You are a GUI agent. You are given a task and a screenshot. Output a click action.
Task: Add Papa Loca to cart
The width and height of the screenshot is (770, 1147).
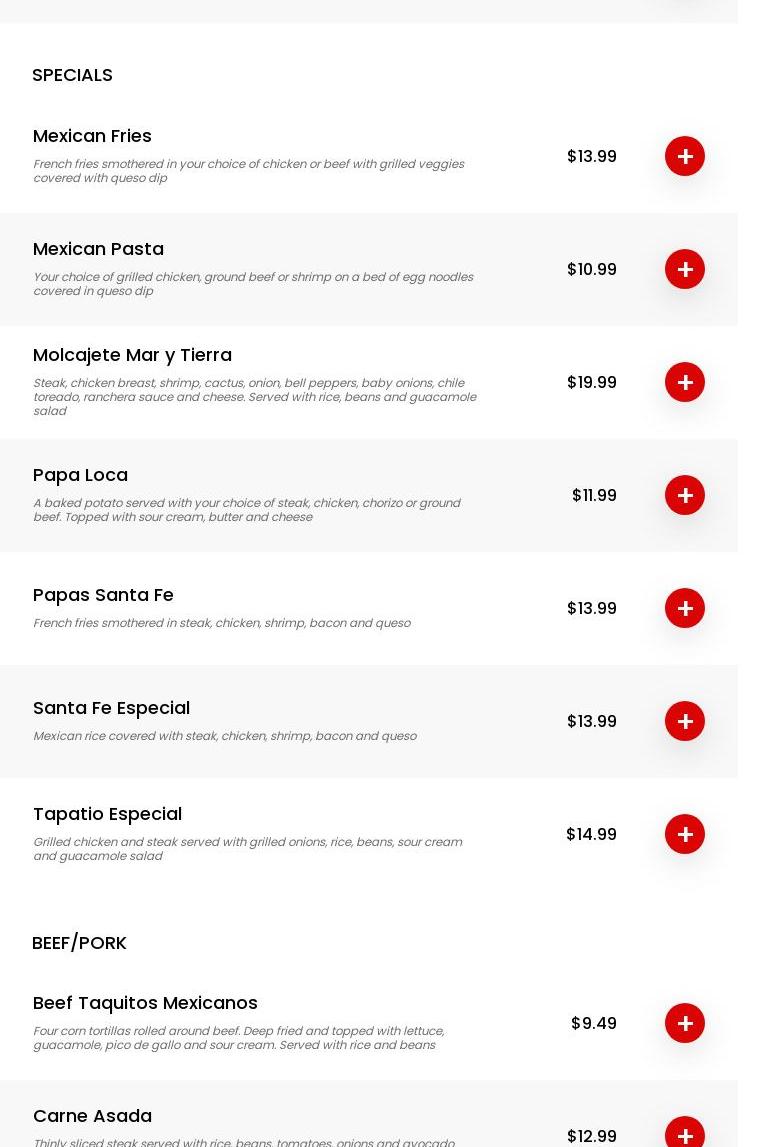(685, 495)
